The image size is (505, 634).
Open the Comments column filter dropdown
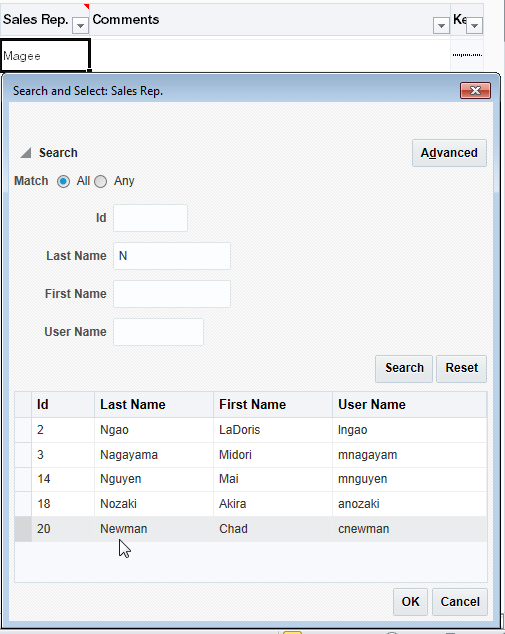(x=441, y=26)
